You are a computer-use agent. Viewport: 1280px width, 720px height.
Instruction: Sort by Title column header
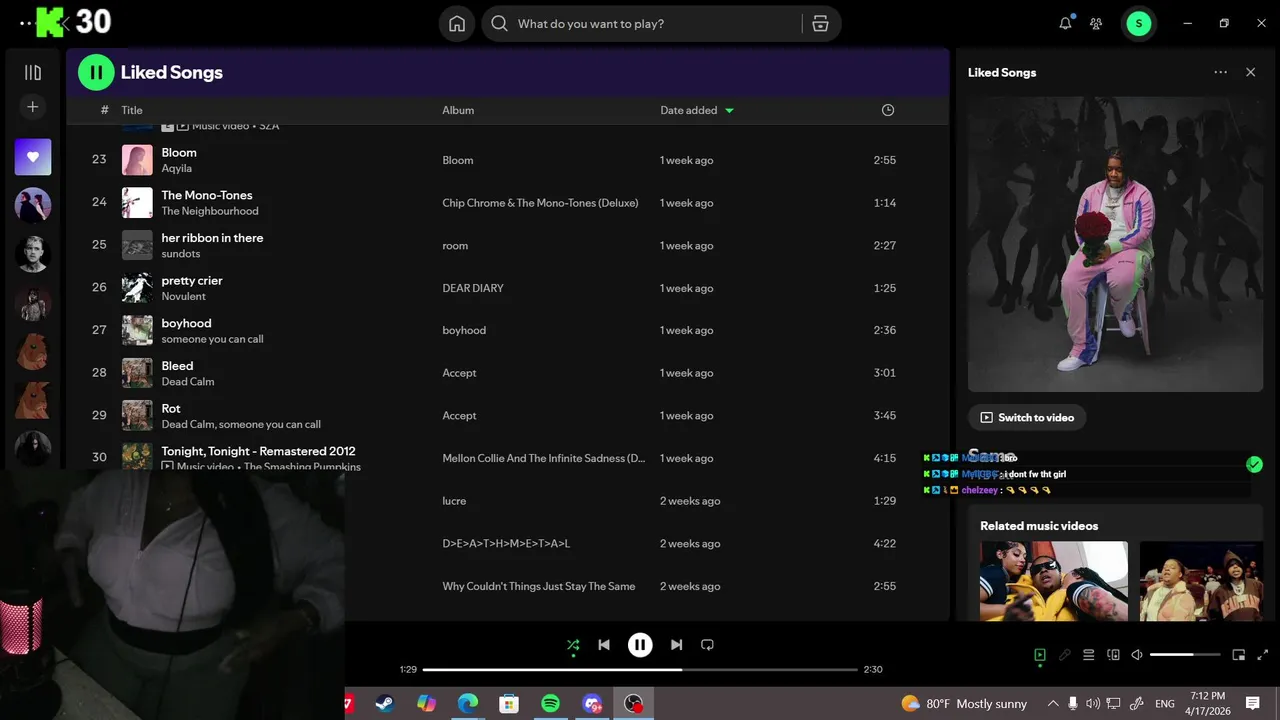coord(132,110)
